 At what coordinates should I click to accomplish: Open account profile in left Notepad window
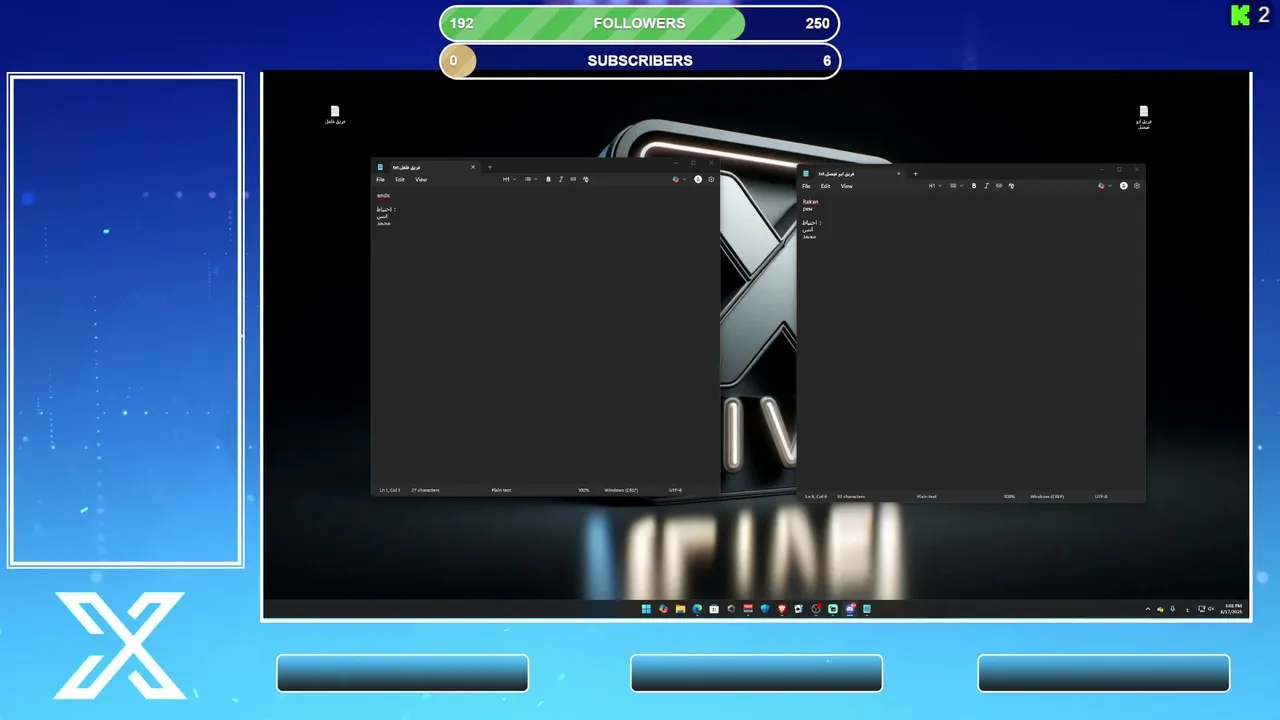point(698,179)
